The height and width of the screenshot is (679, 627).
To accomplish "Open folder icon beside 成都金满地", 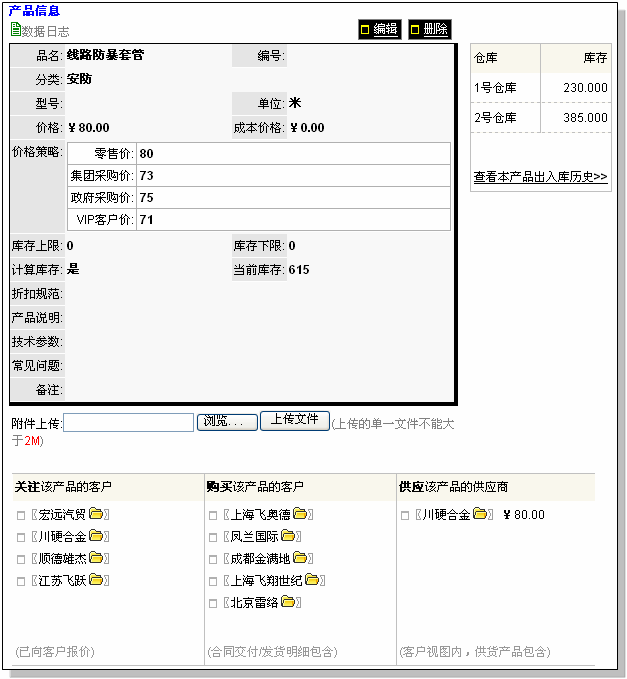I will point(301,559).
